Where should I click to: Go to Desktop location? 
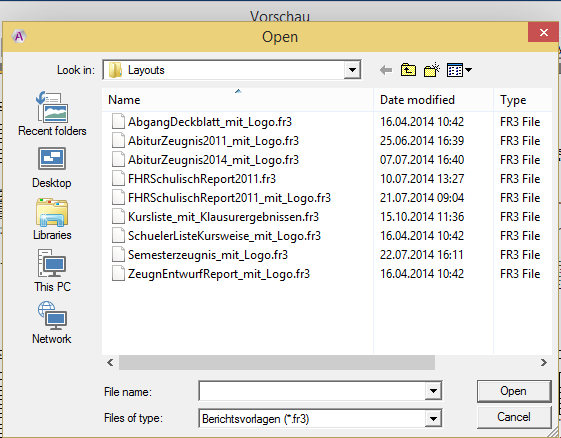click(52, 167)
